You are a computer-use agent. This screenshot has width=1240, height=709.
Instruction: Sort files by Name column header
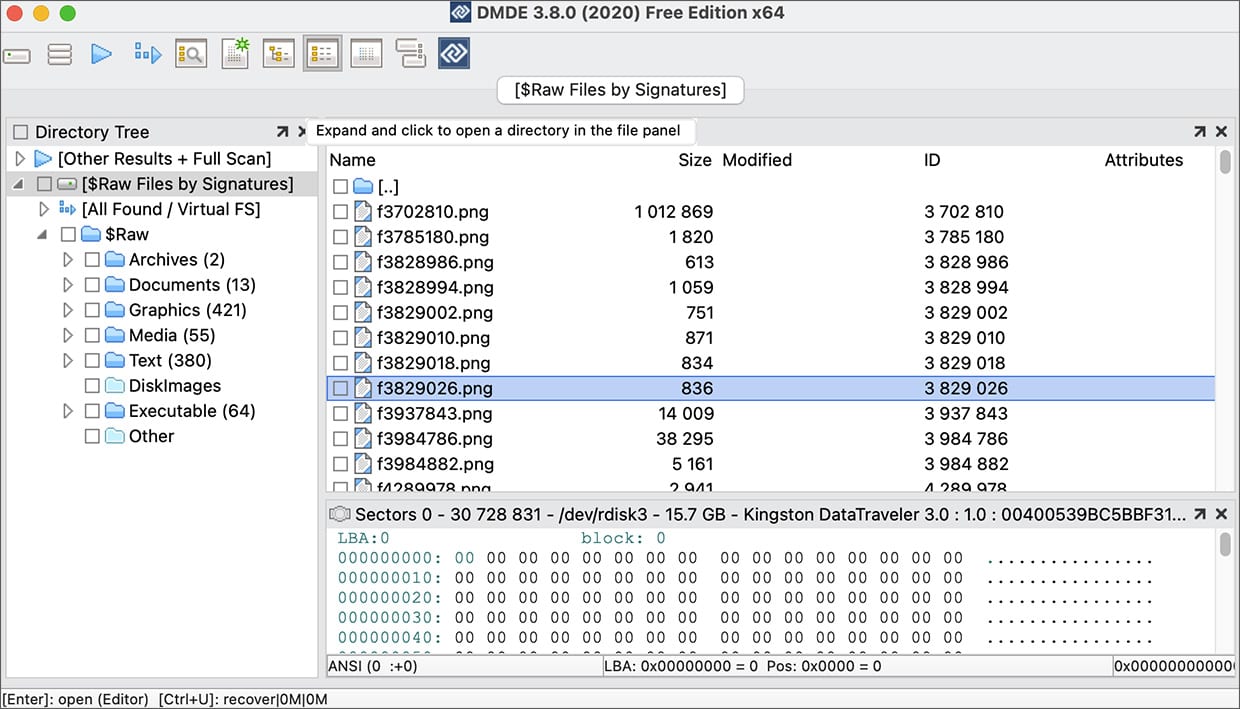point(353,160)
